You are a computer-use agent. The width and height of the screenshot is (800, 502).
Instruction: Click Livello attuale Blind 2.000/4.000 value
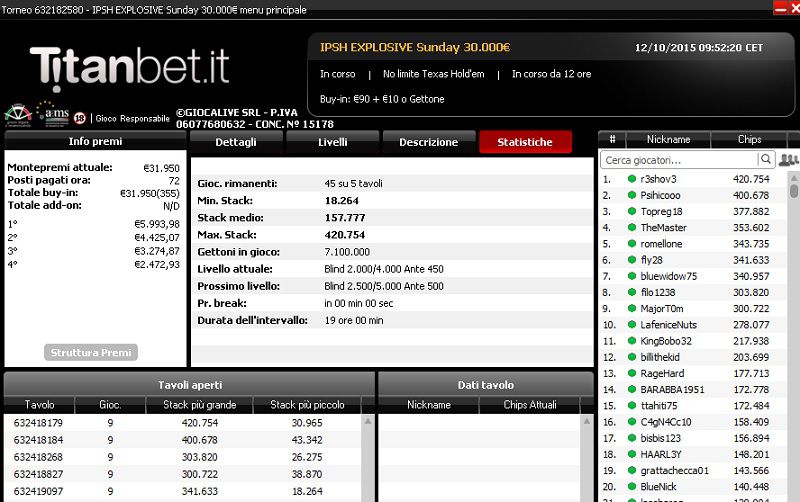(384, 269)
